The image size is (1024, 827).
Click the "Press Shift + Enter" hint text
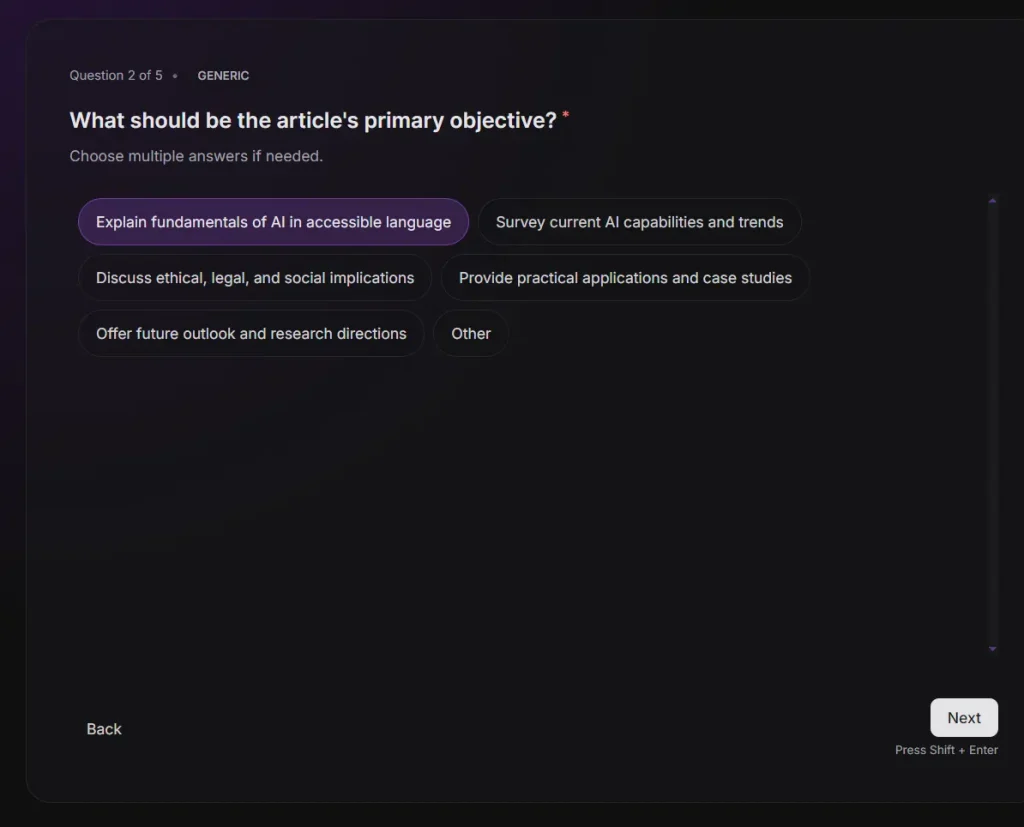point(946,749)
